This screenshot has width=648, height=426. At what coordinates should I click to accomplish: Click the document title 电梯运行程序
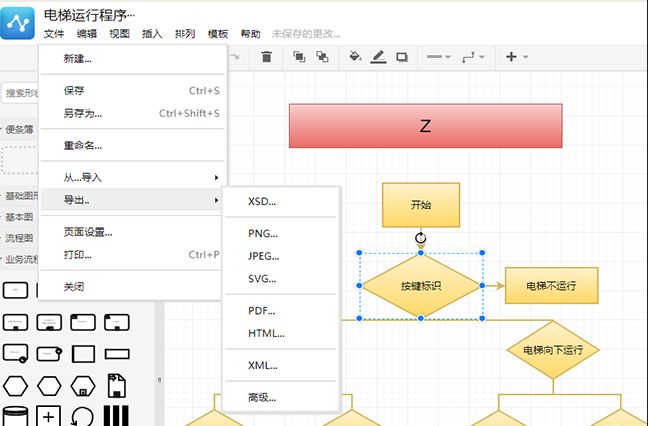click(x=89, y=15)
